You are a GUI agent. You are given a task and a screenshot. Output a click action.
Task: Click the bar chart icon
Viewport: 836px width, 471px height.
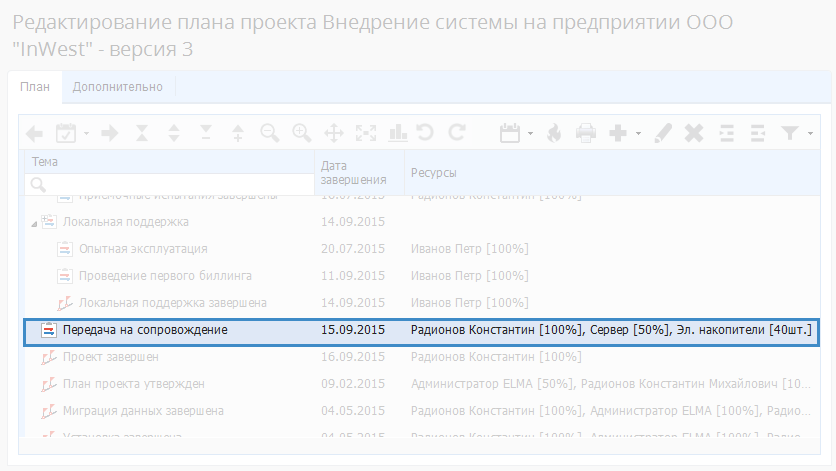click(x=397, y=132)
